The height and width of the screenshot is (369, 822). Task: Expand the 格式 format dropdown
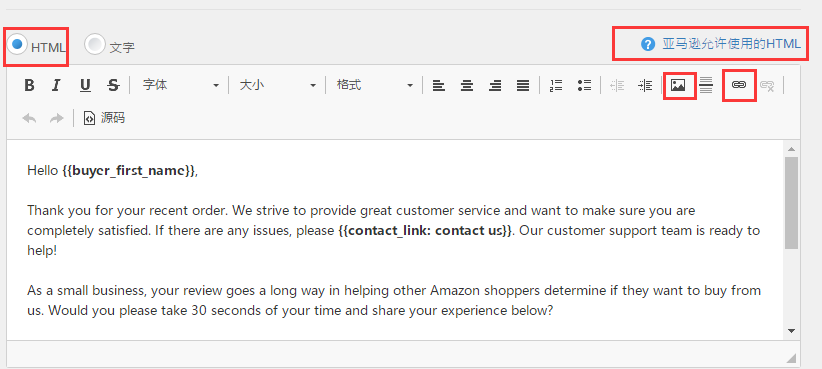click(375, 85)
